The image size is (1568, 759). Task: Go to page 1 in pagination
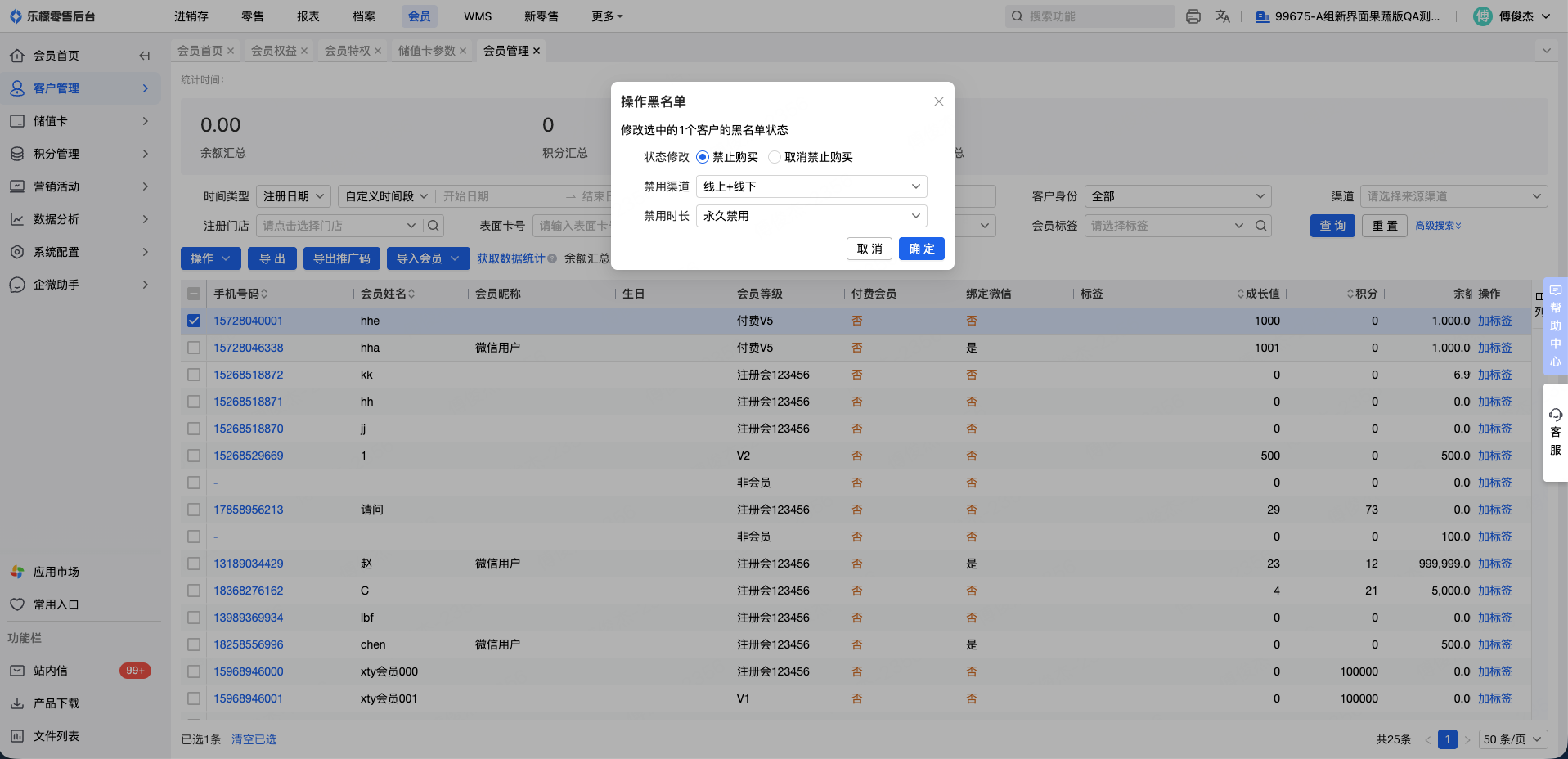[x=1448, y=739]
